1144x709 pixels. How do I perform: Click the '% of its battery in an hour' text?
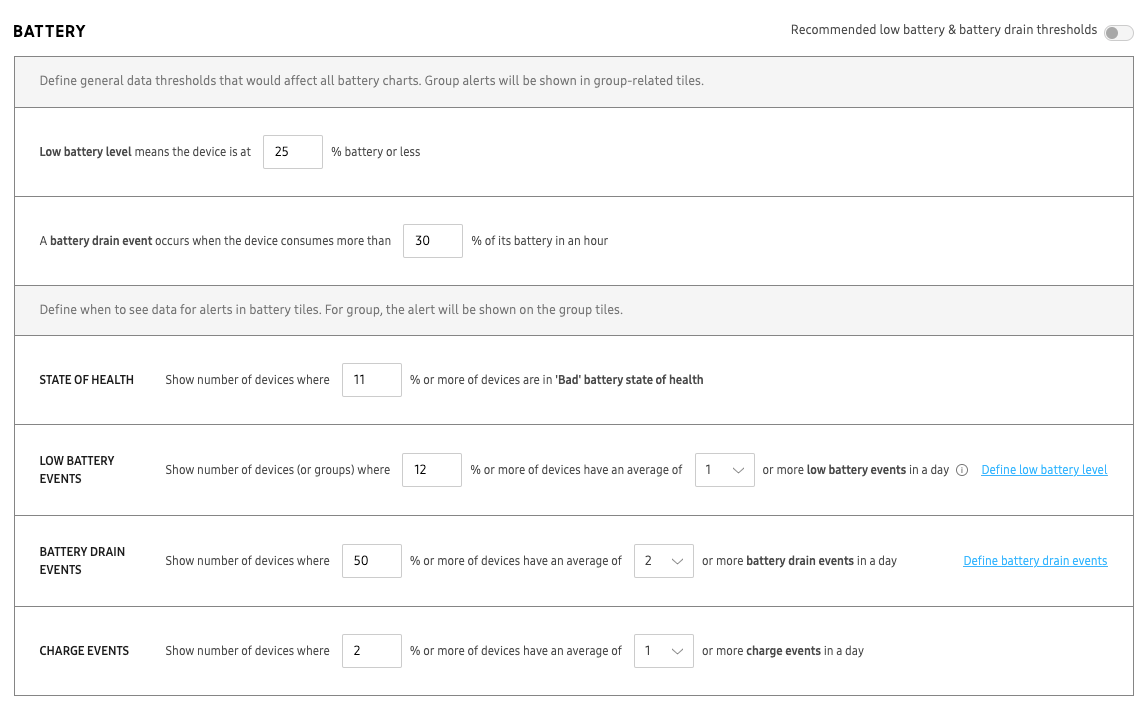[540, 241]
